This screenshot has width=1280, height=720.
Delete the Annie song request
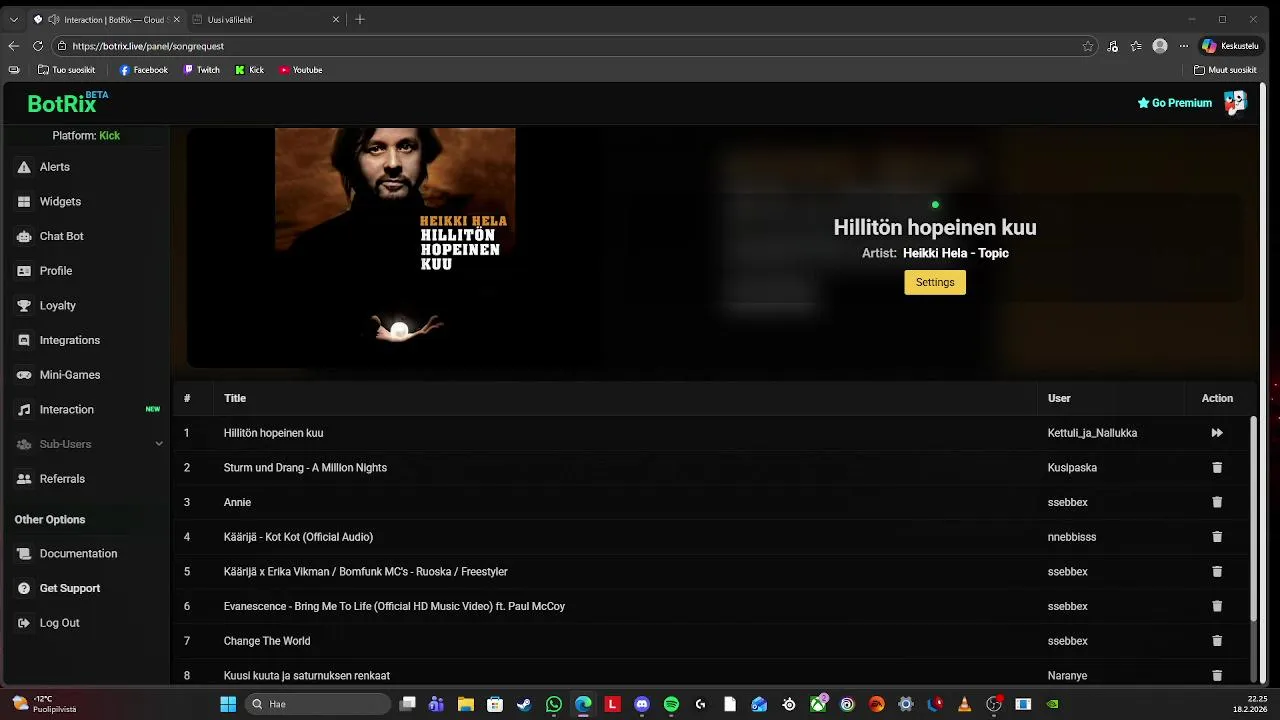1217,502
